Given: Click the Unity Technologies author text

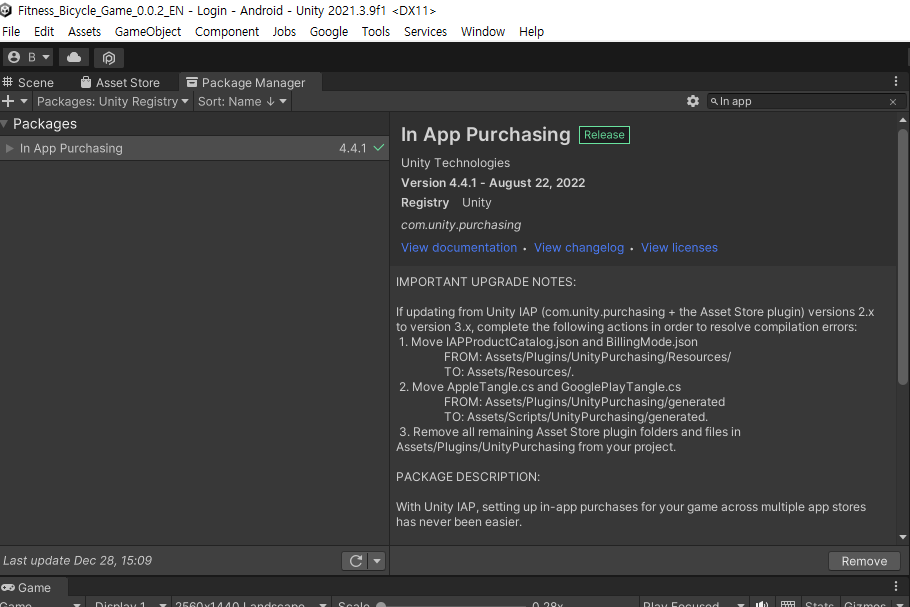Looking at the screenshot, I should (x=455, y=163).
